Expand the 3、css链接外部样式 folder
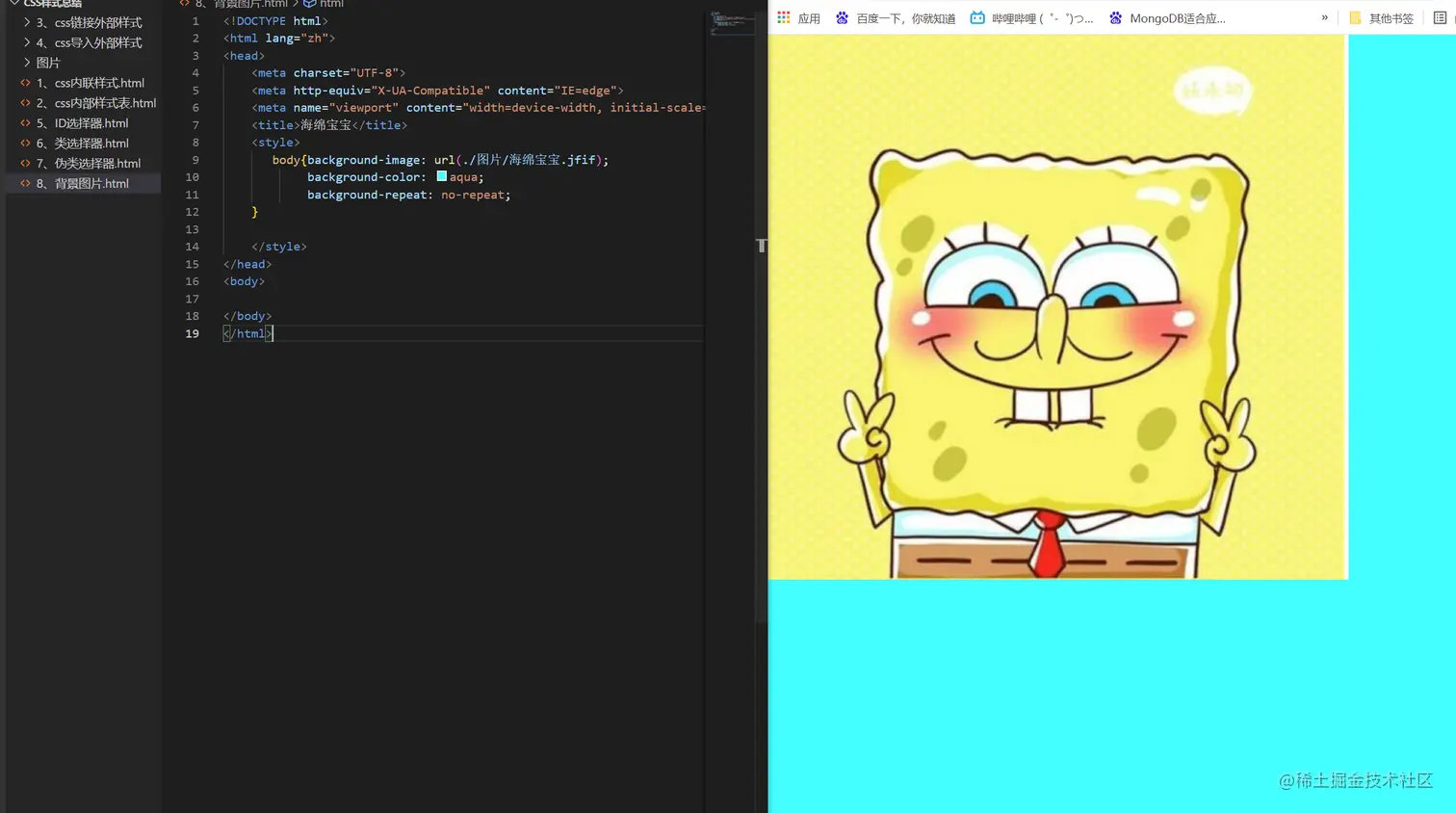 27,22
